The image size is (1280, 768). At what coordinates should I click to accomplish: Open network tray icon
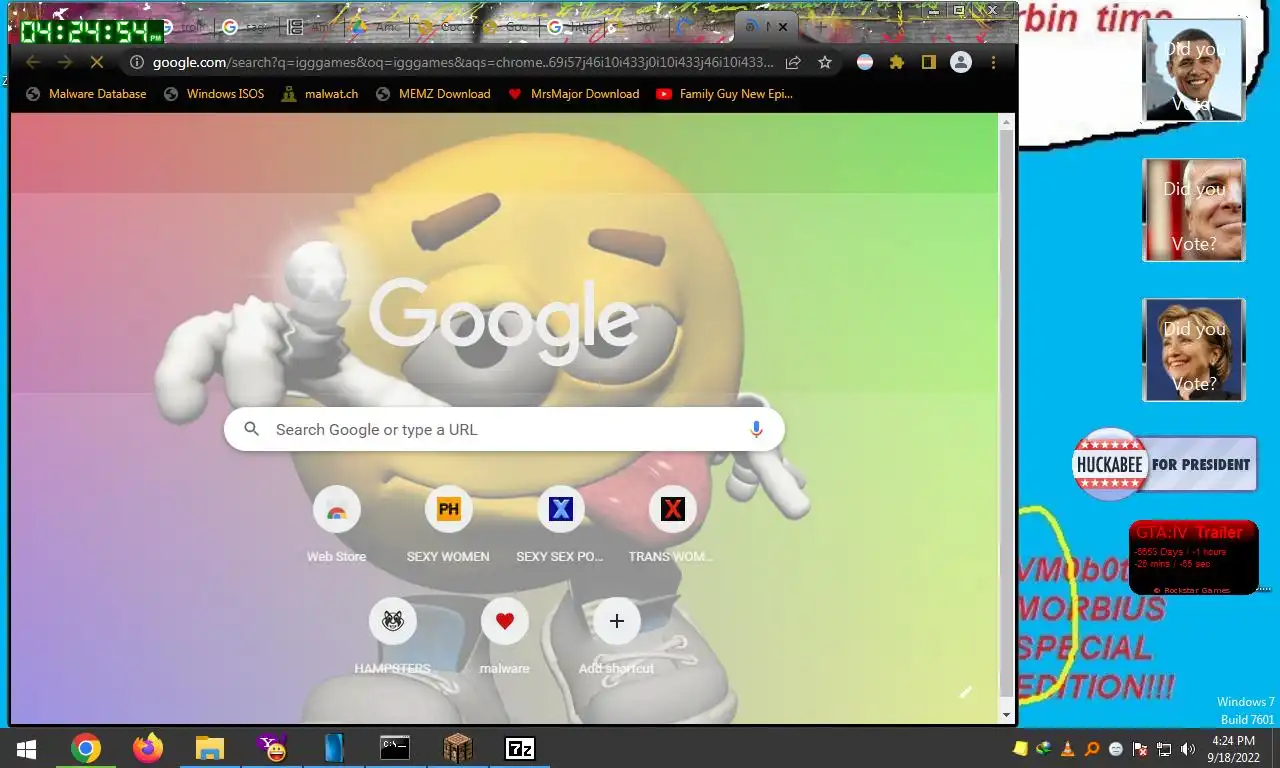1164,748
